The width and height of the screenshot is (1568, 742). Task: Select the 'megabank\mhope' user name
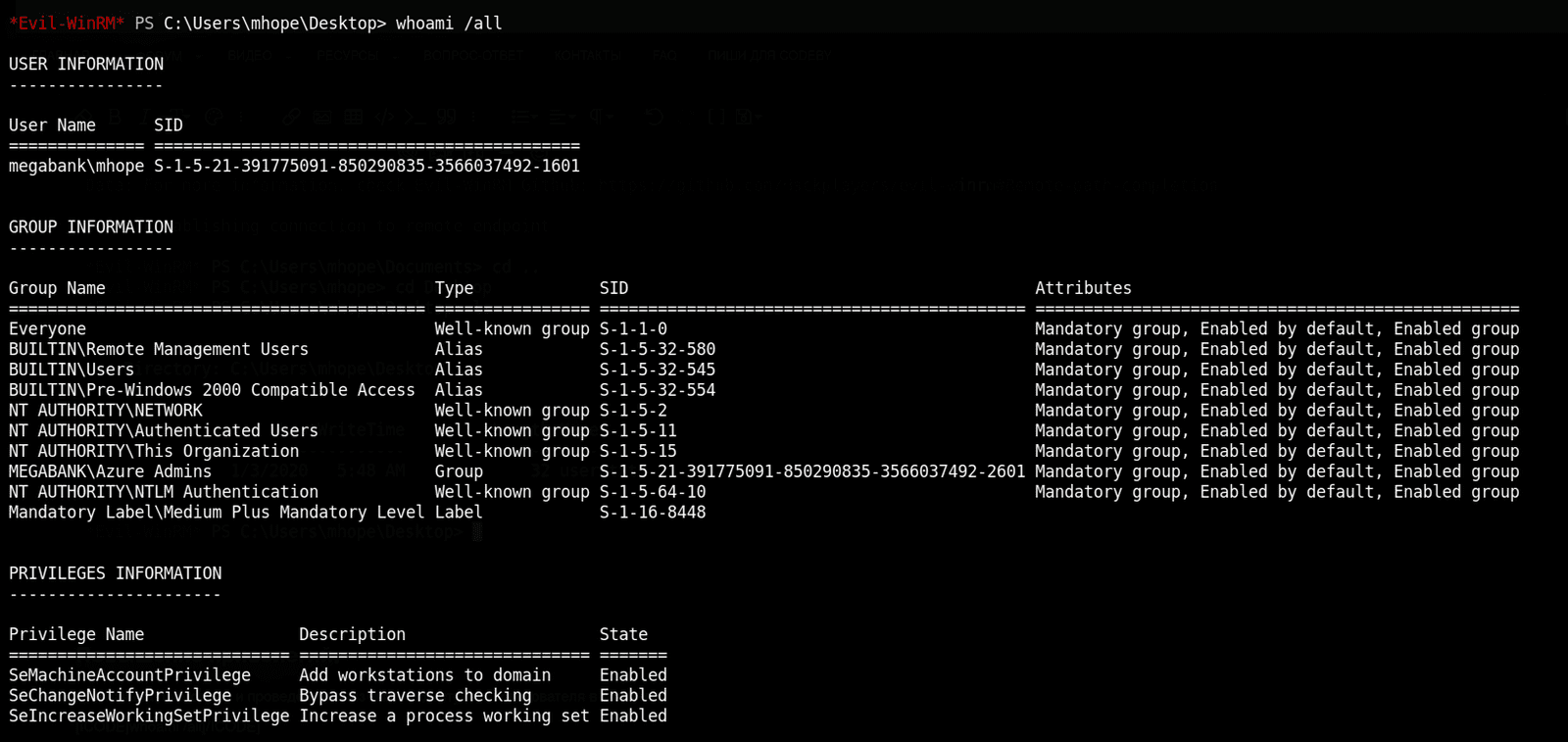click(x=76, y=167)
